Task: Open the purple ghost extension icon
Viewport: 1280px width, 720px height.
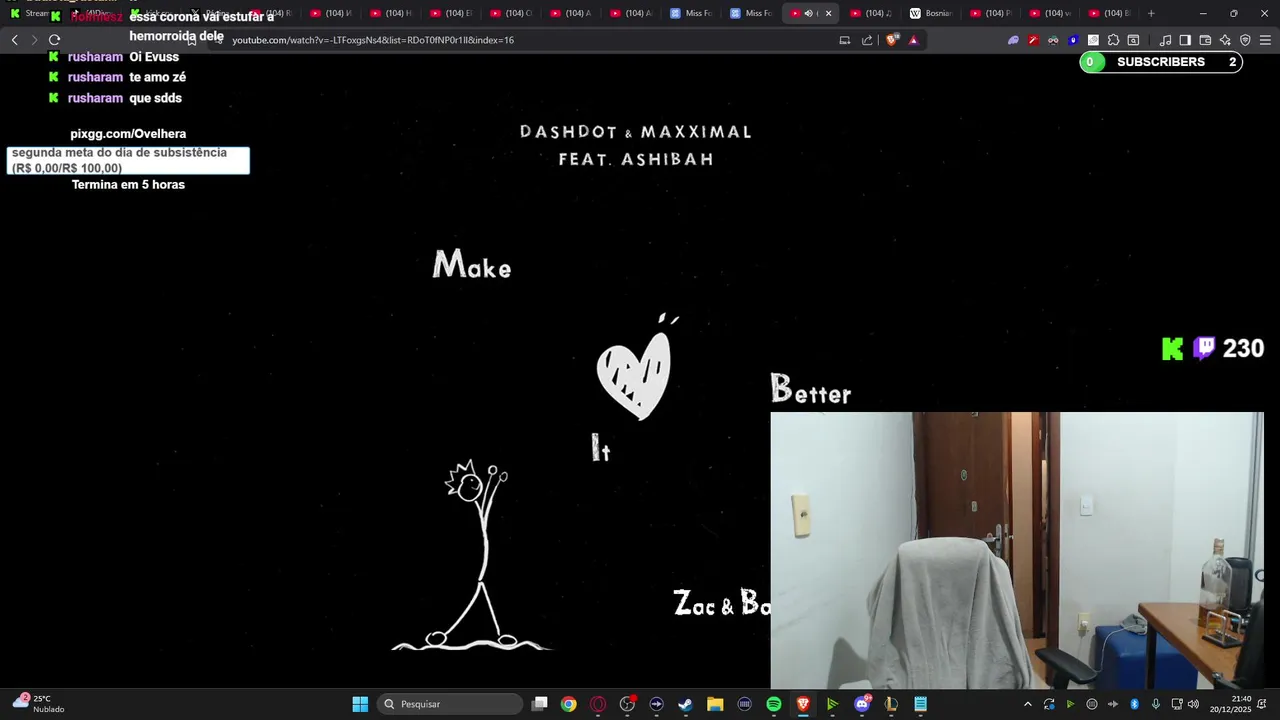Action: pos(1013,40)
